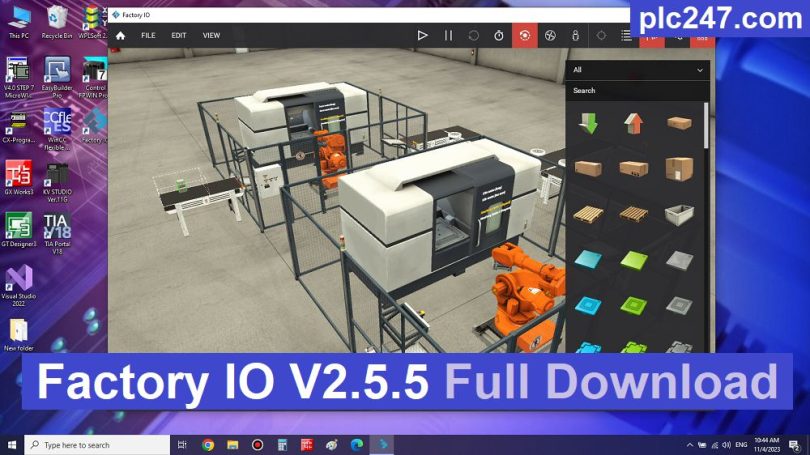Screen dimensions: 810x455
Task: Select Visual Studio 2022 shortcut
Action: click(x=19, y=286)
